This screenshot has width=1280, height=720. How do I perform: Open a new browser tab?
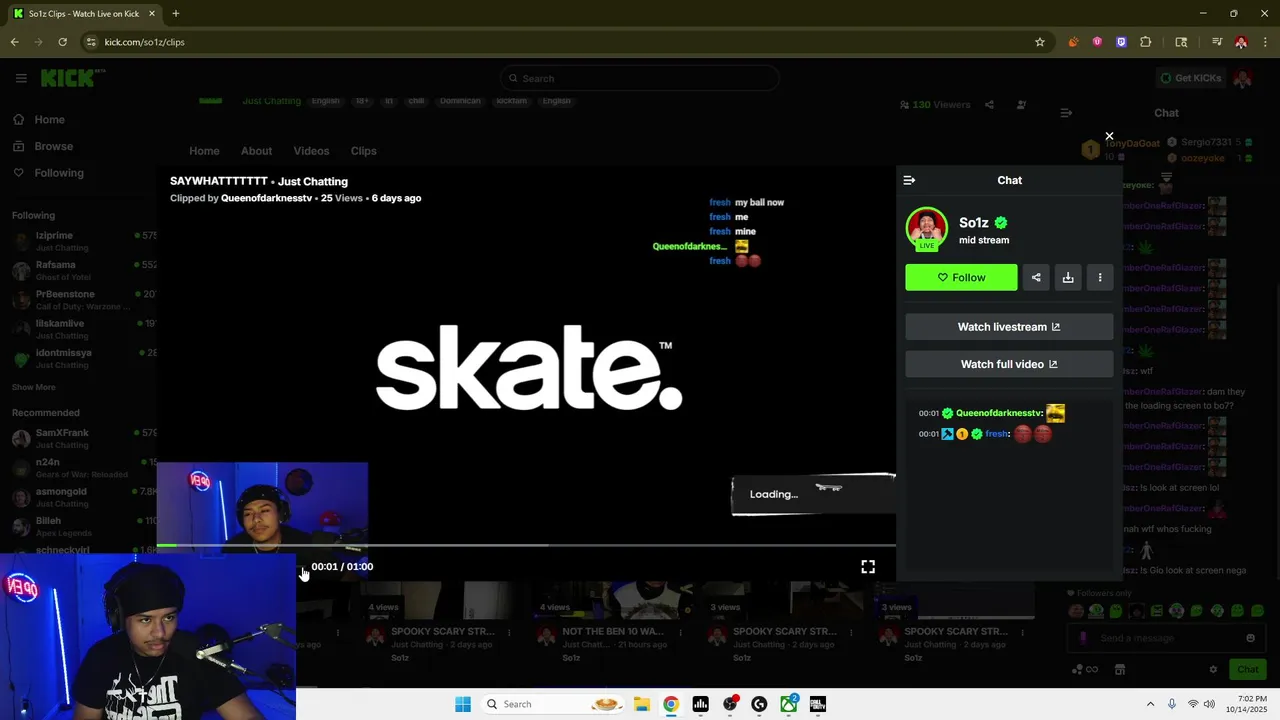point(175,14)
